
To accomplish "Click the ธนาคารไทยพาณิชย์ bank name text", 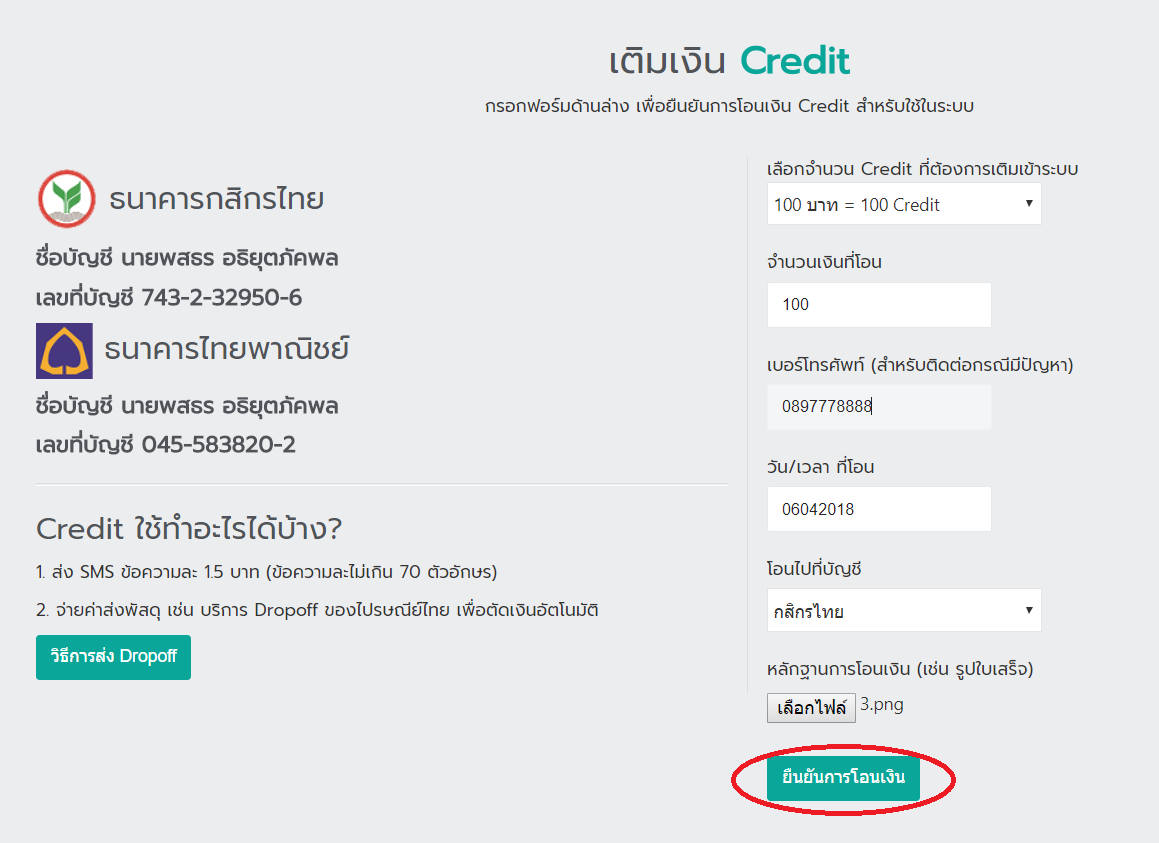I will point(227,350).
